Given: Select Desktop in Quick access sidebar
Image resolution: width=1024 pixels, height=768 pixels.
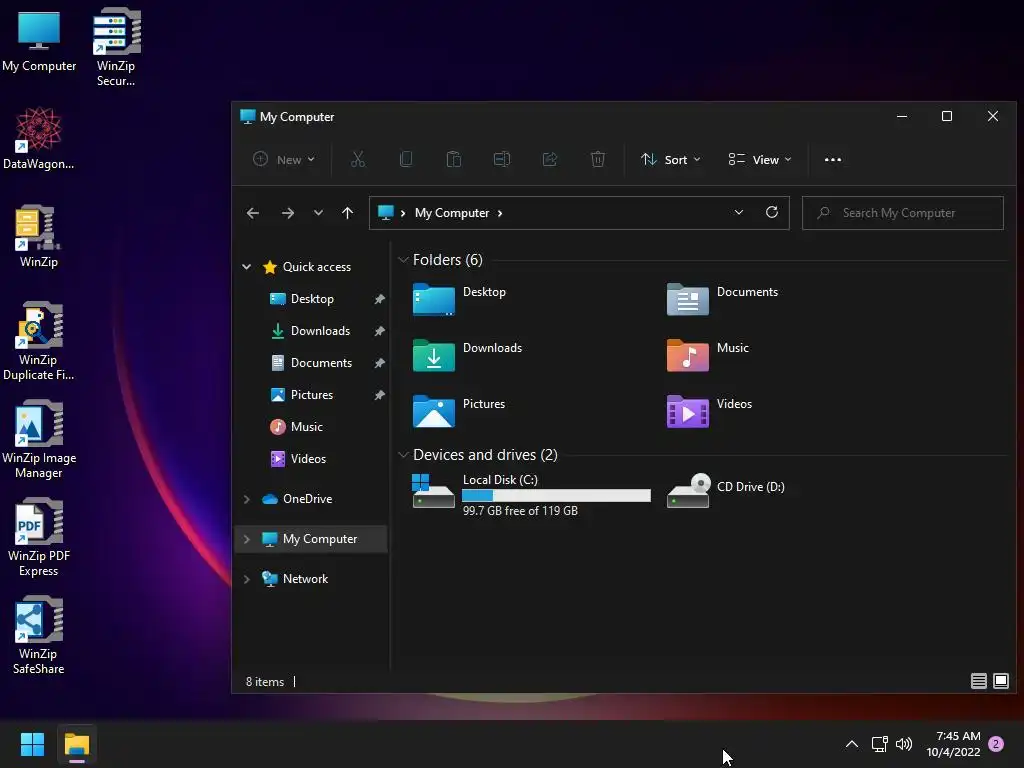Looking at the screenshot, I should click(312, 299).
